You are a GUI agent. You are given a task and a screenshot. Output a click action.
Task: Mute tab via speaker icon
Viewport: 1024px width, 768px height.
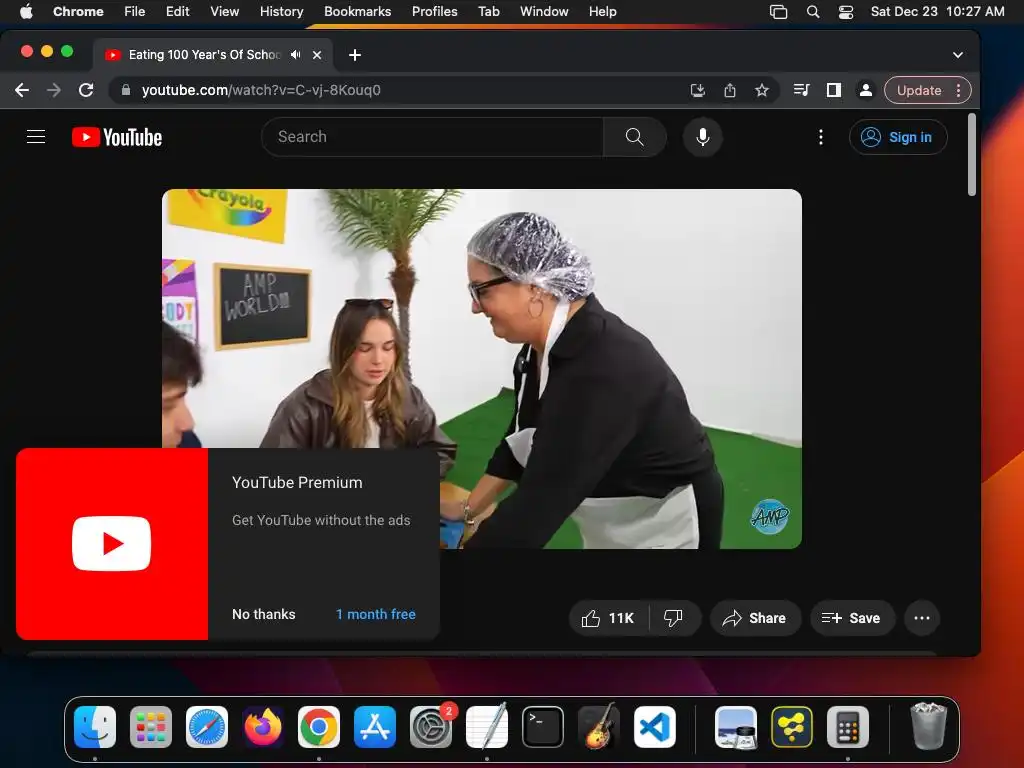point(296,55)
